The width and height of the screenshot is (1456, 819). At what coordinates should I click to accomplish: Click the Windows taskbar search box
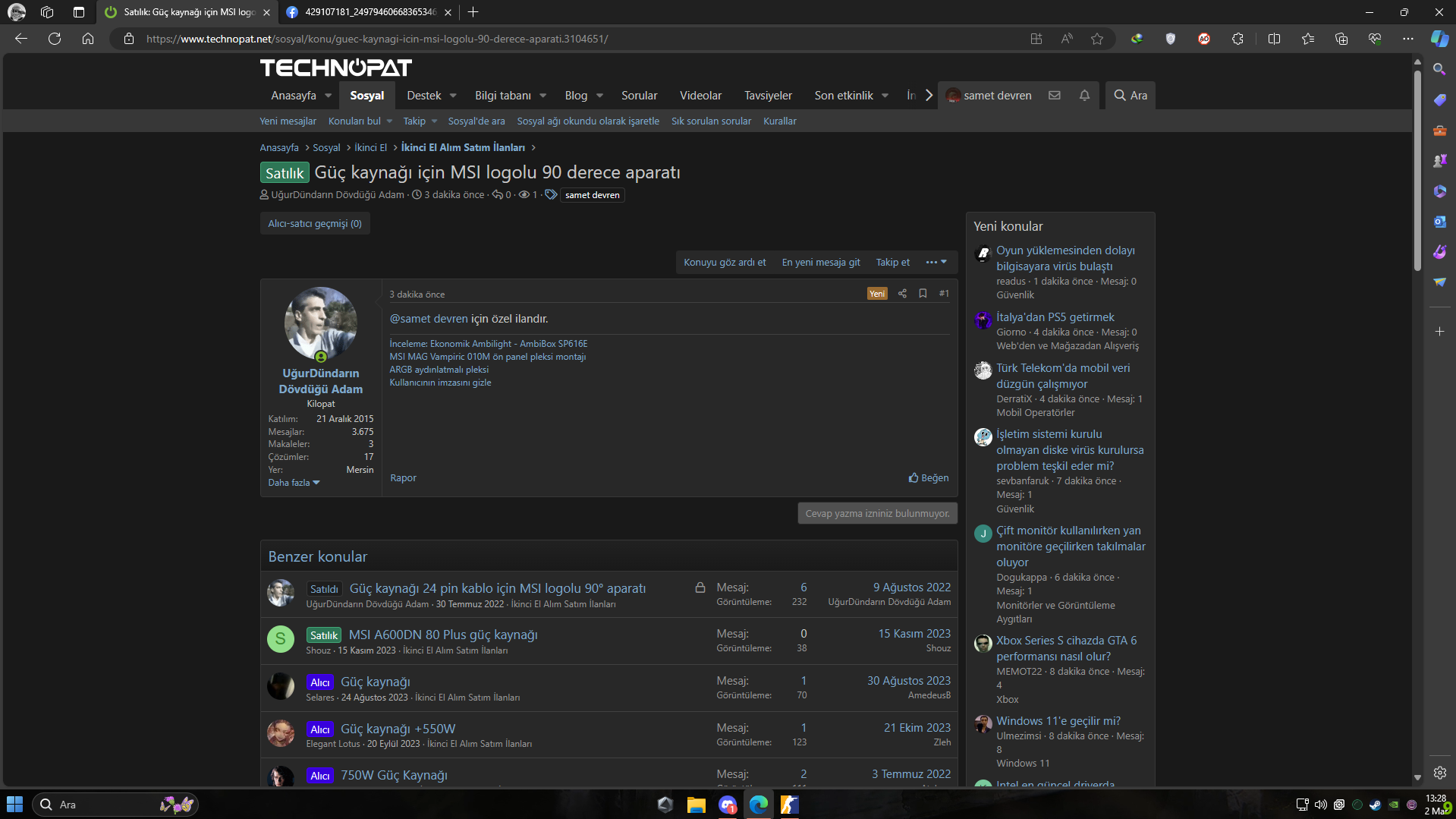click(x=115, y=805)
